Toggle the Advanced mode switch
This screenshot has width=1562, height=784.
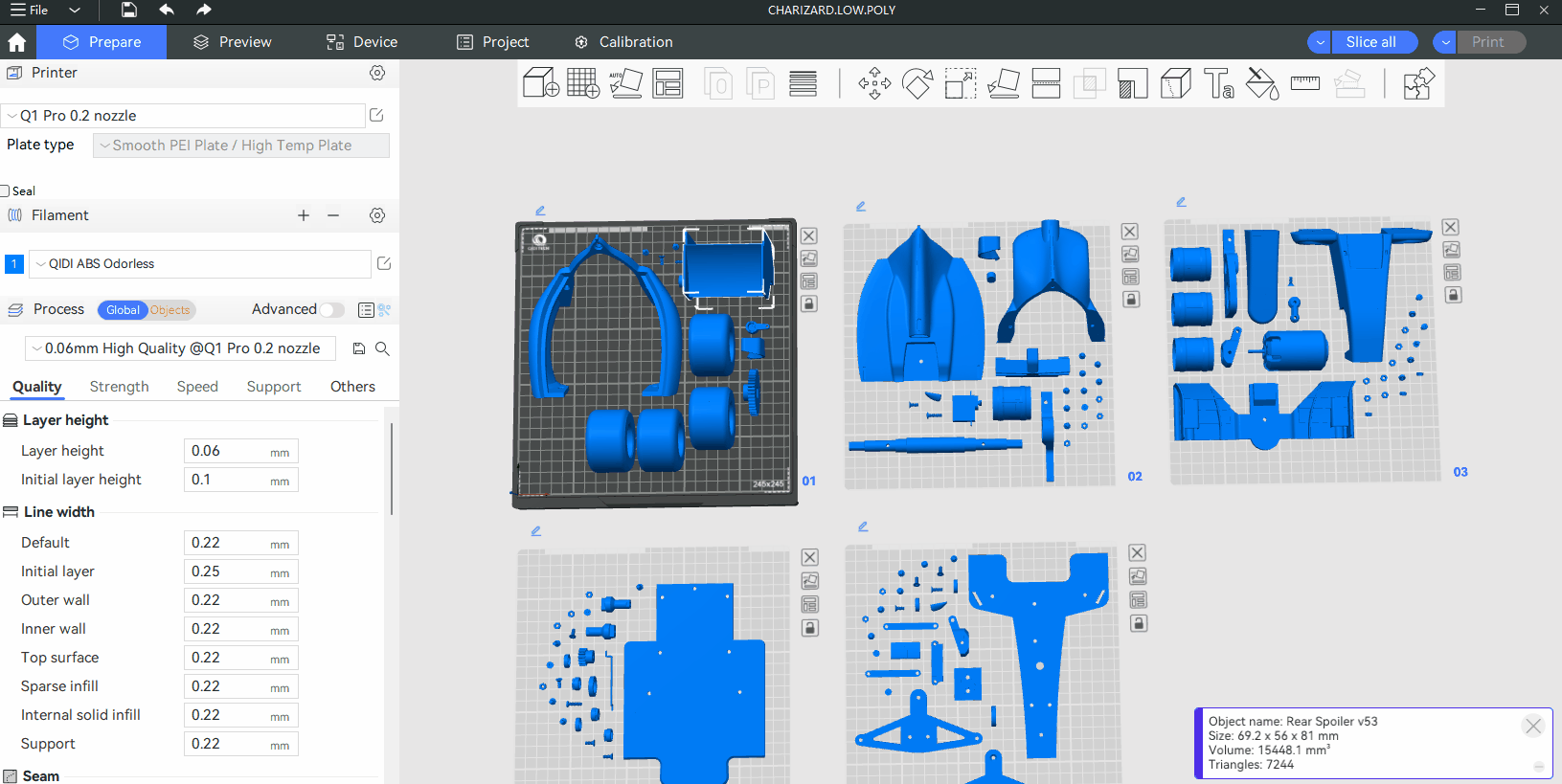coord(331,310)
